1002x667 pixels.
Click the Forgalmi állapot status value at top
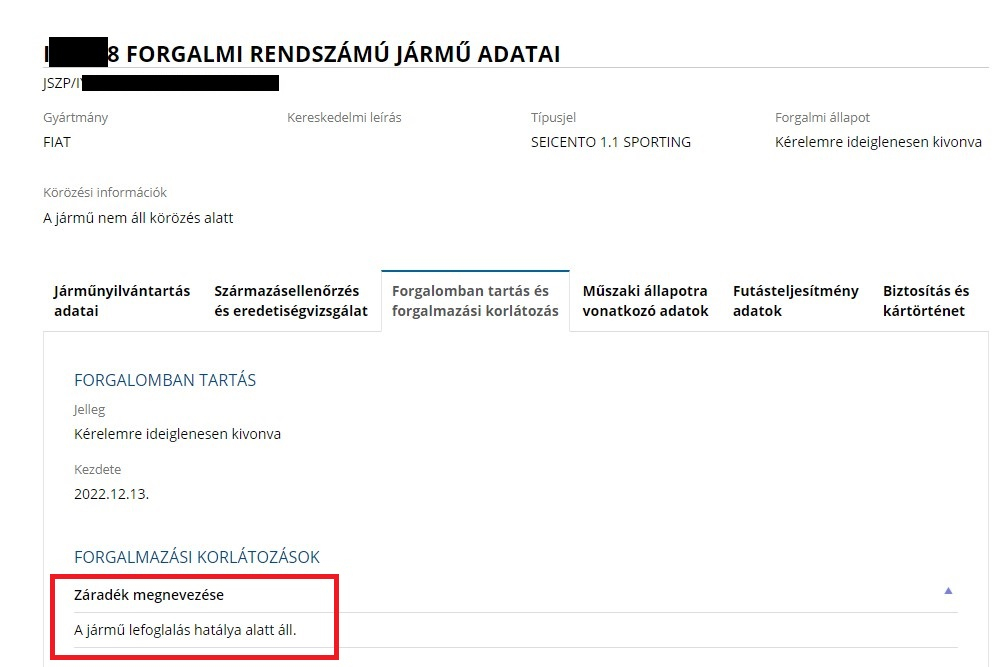point(878,142)
